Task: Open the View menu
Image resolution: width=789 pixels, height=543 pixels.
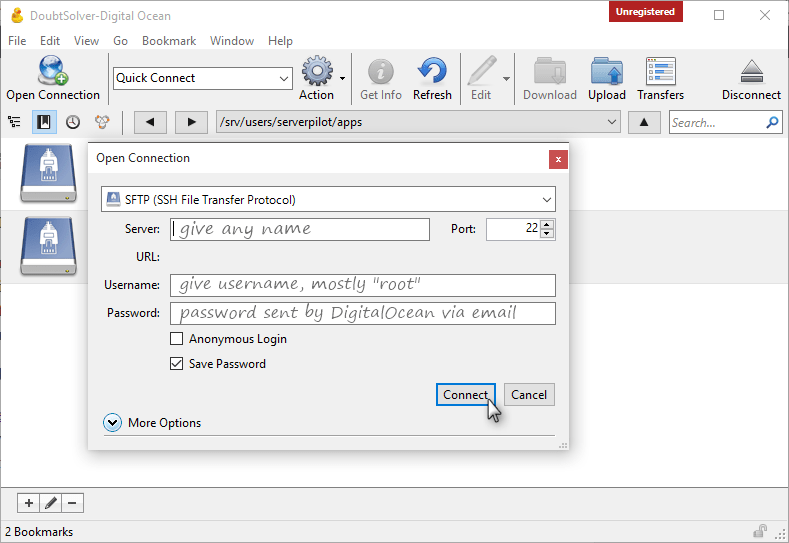Action: (86, 41)
